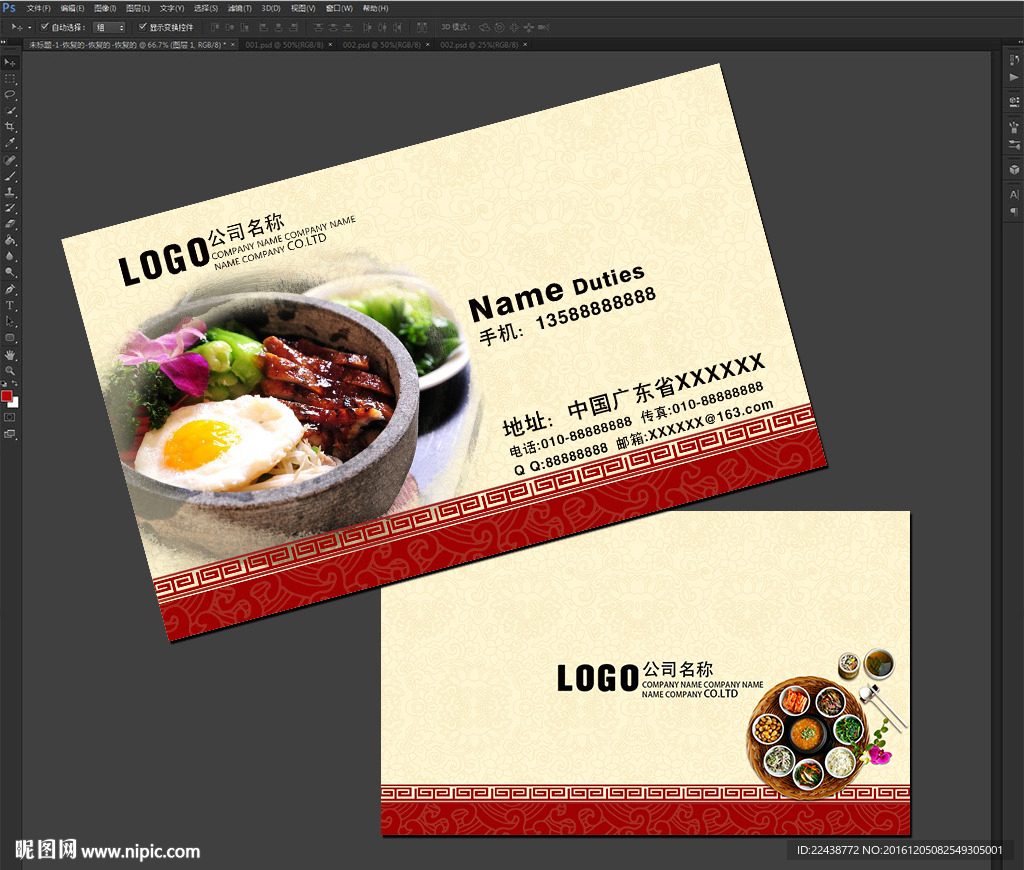
Task: Toggle the 显示变换控件 checkbox
Action: [x=142, y=27]
